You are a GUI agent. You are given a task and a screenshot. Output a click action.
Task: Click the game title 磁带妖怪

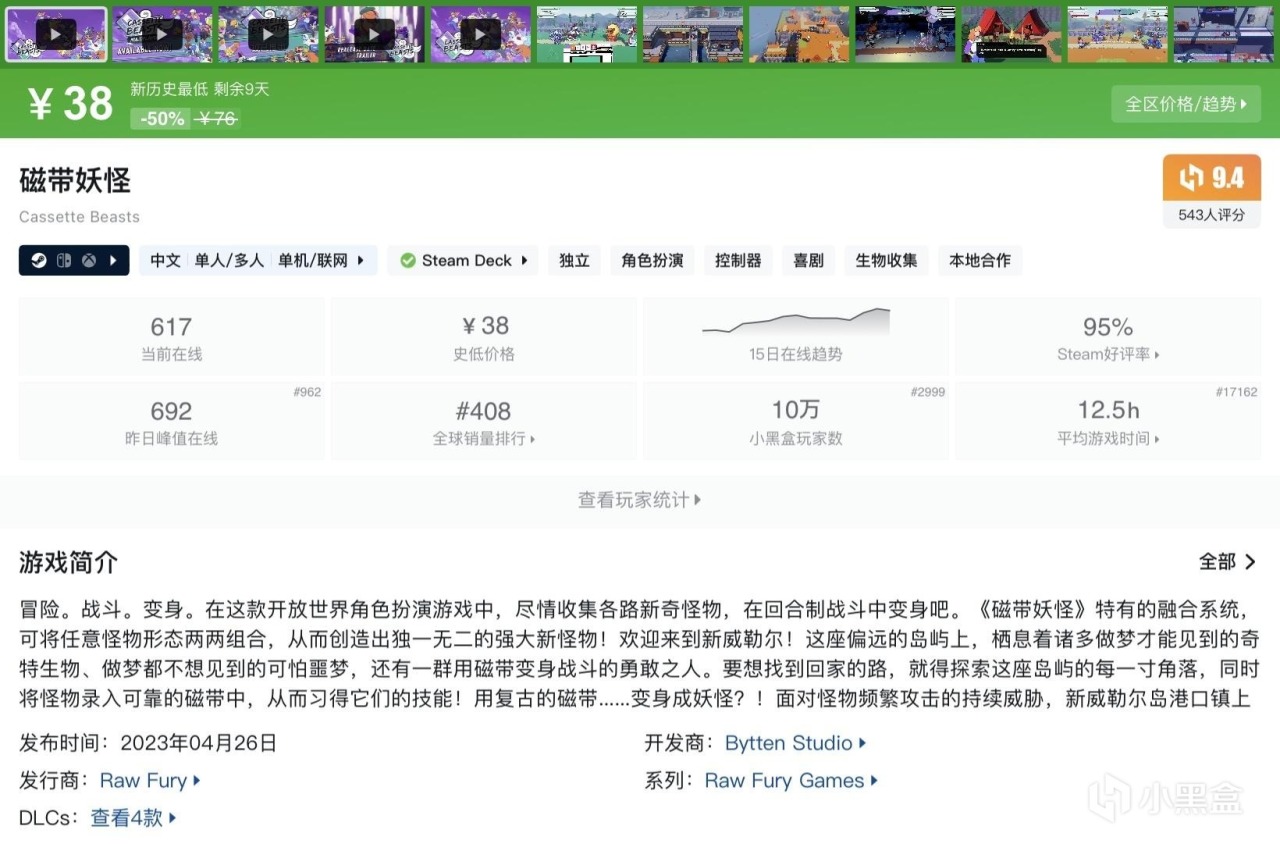pos(75,181)
